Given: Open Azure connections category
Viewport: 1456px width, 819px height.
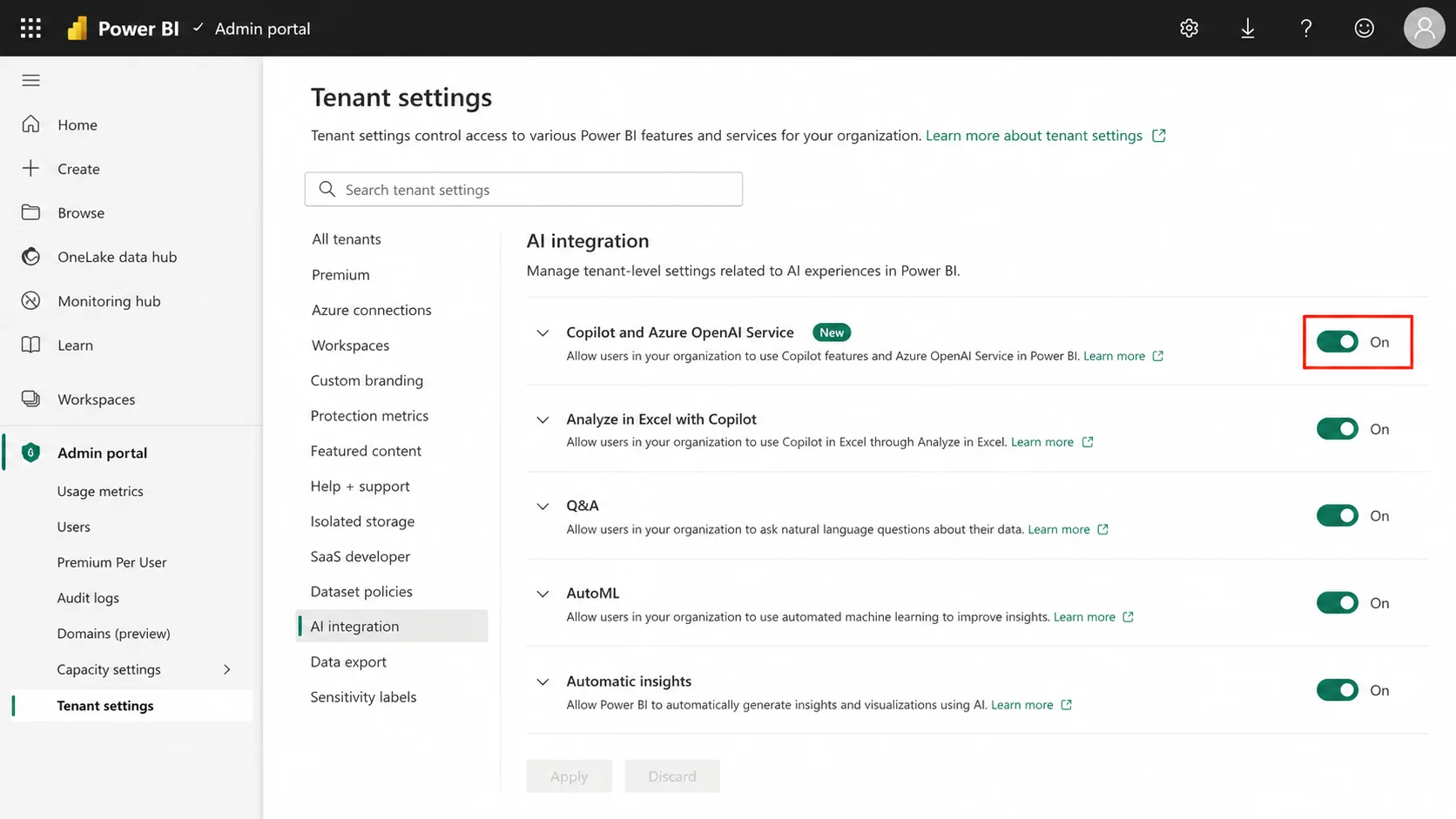Looking at the screenshot, I should click(x=372, y=310).
